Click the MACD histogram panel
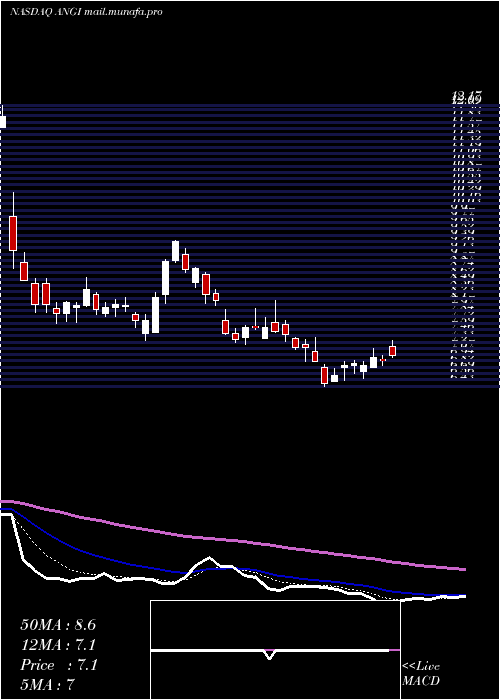Viewport: 500px width, 700px height. pos(275,650)
